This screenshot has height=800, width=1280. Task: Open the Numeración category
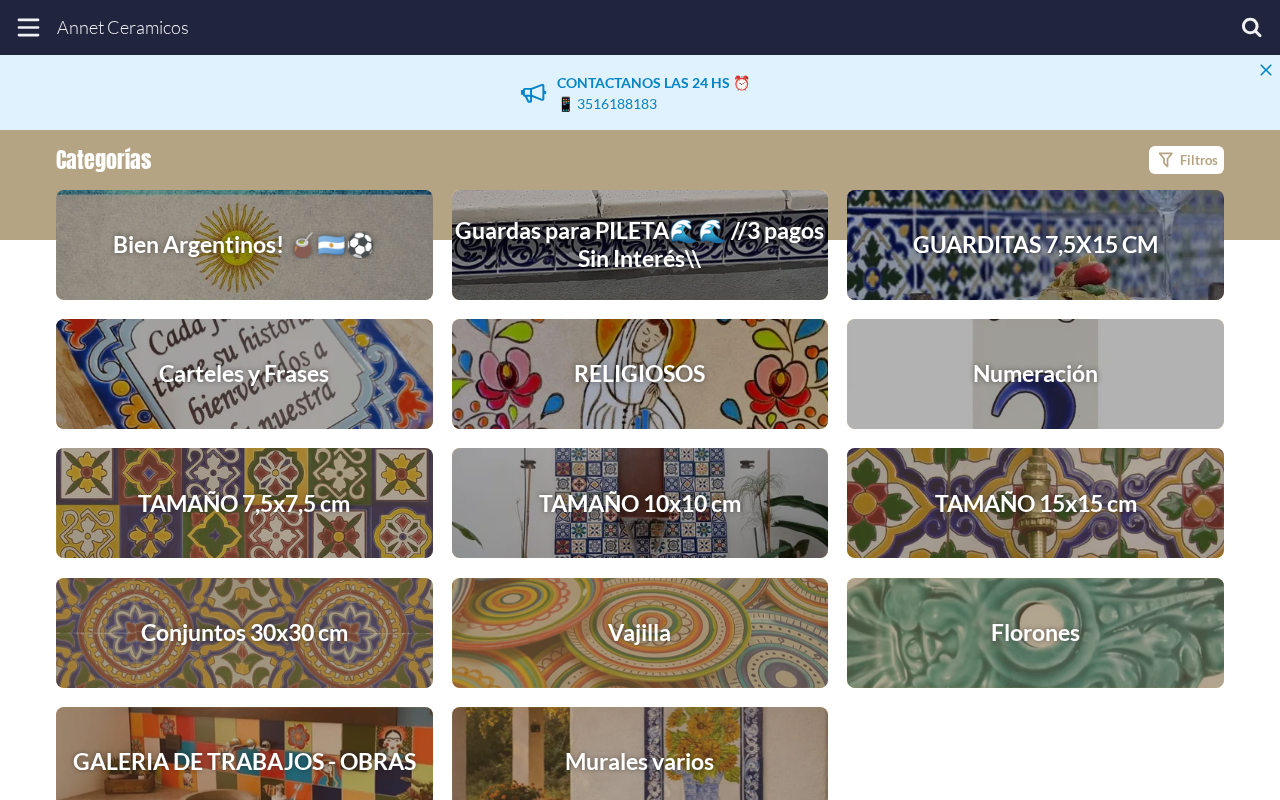(1035, 374)
